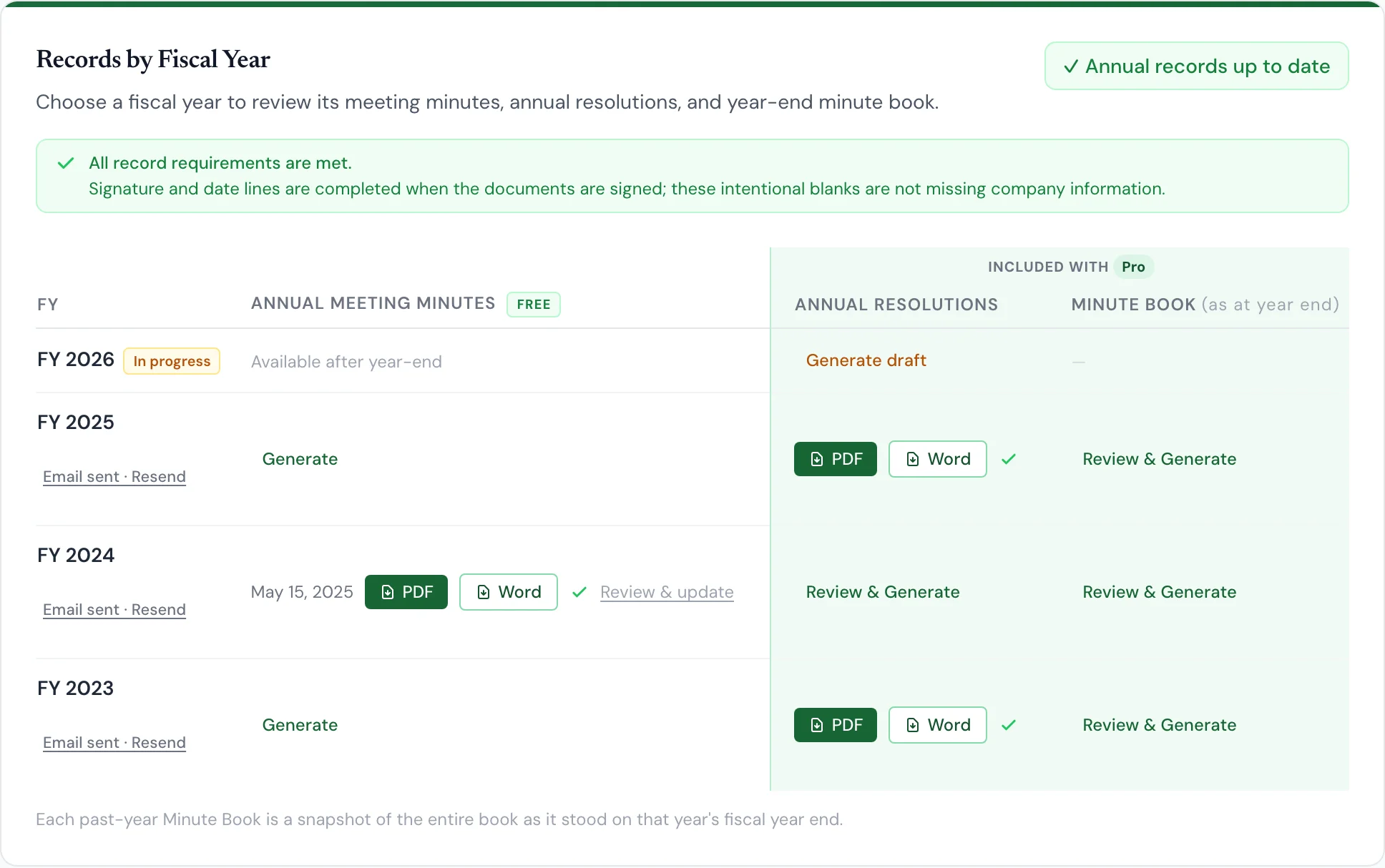Review & Generate FY 2023 minute book
Image resolution: width=1385 pixels, height=868 pixels.
(x=1159, y=725)
